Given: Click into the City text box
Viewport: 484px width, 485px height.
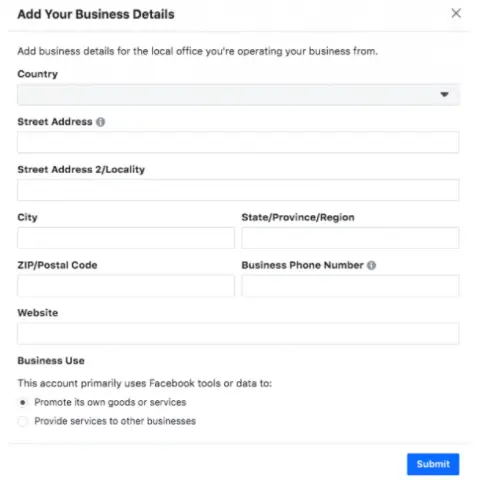Looking at the screenshot, I should (126, 238).
